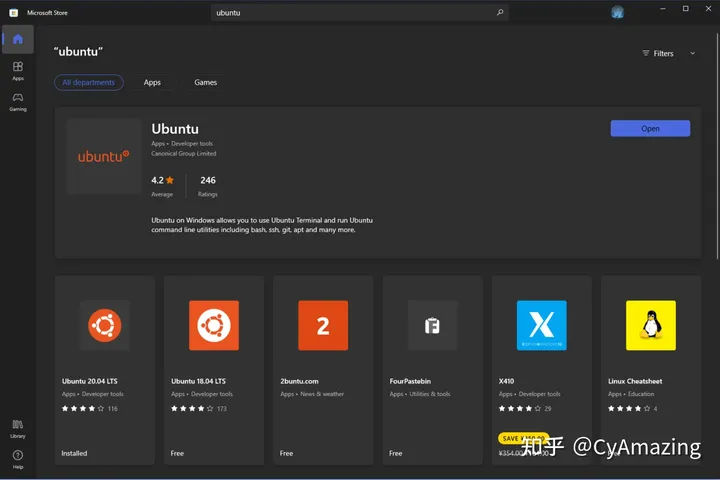720x480 pixels.
Task: Maximize the Microsoft Store window
Action: 686,9
